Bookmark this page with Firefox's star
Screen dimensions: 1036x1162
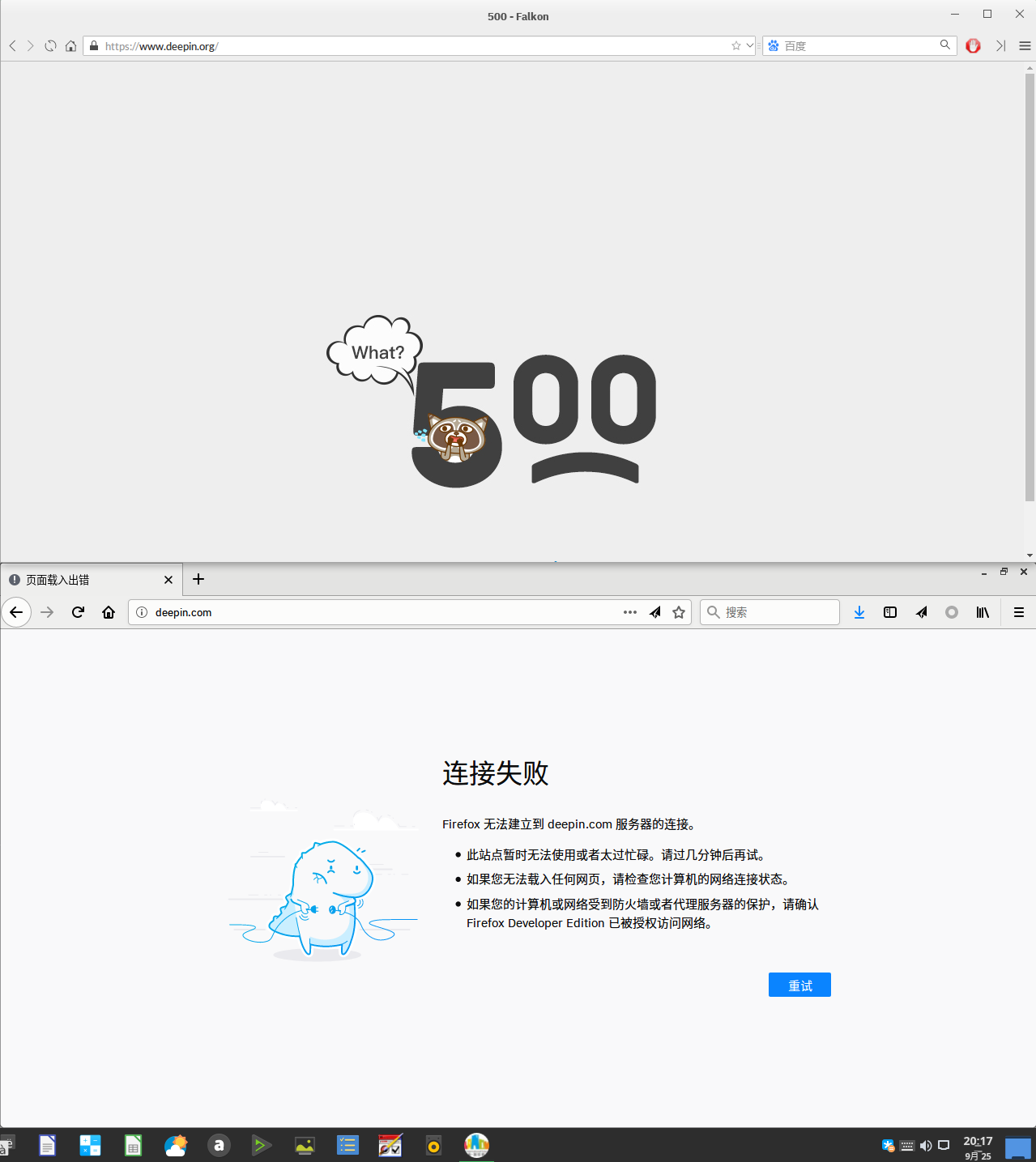coord(679,612)
